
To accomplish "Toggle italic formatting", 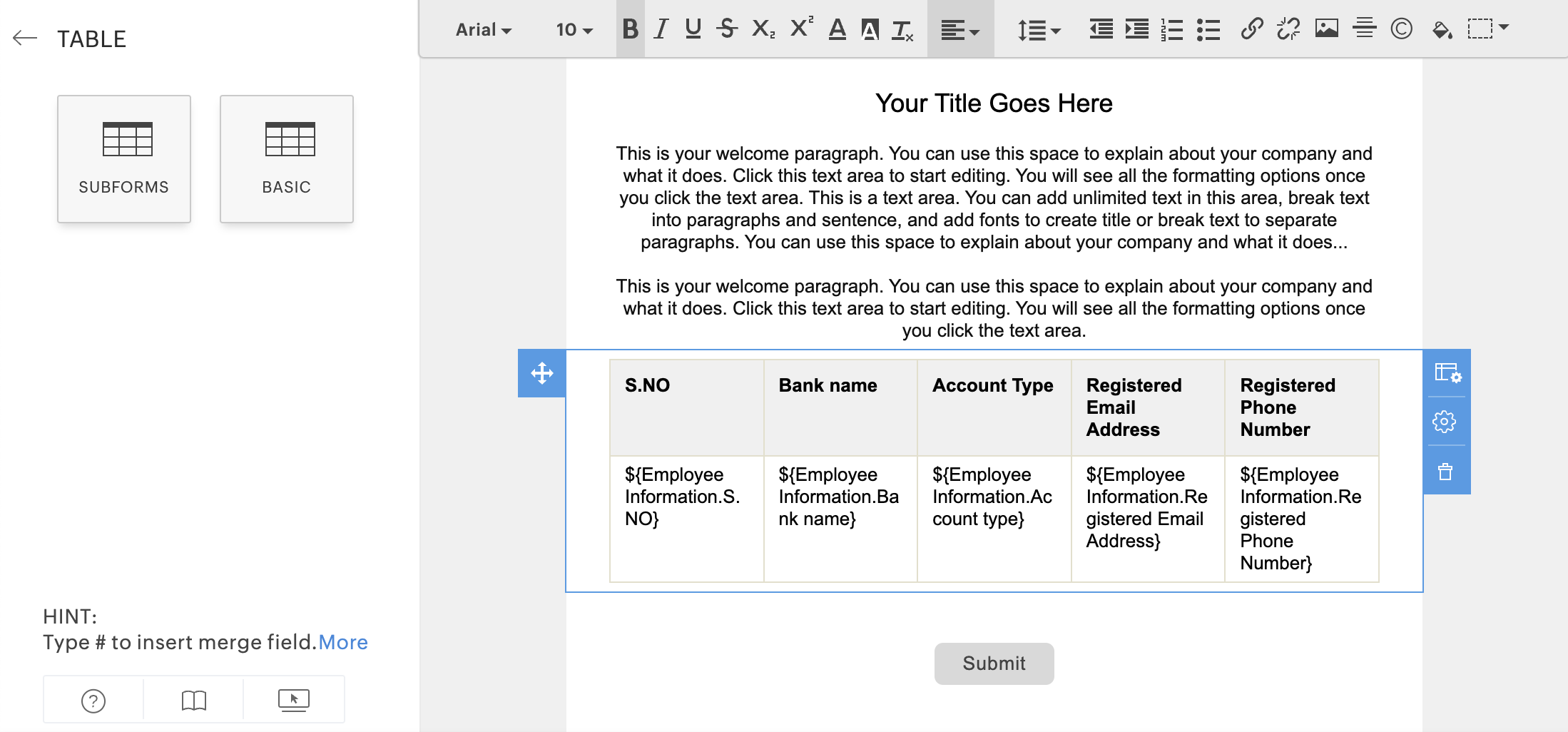I will pyautogui.click(x=661, y=29).
